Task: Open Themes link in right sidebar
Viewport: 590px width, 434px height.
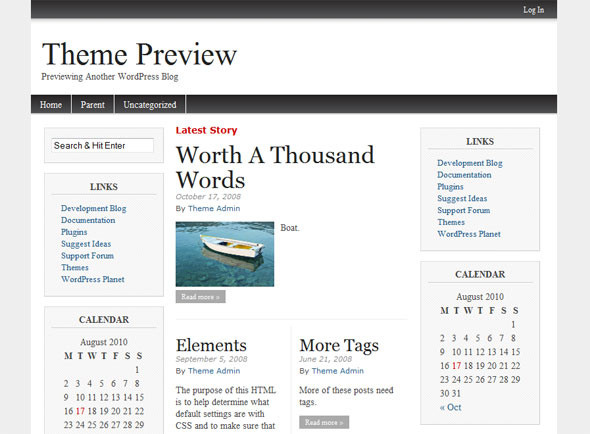Action: 451,222
